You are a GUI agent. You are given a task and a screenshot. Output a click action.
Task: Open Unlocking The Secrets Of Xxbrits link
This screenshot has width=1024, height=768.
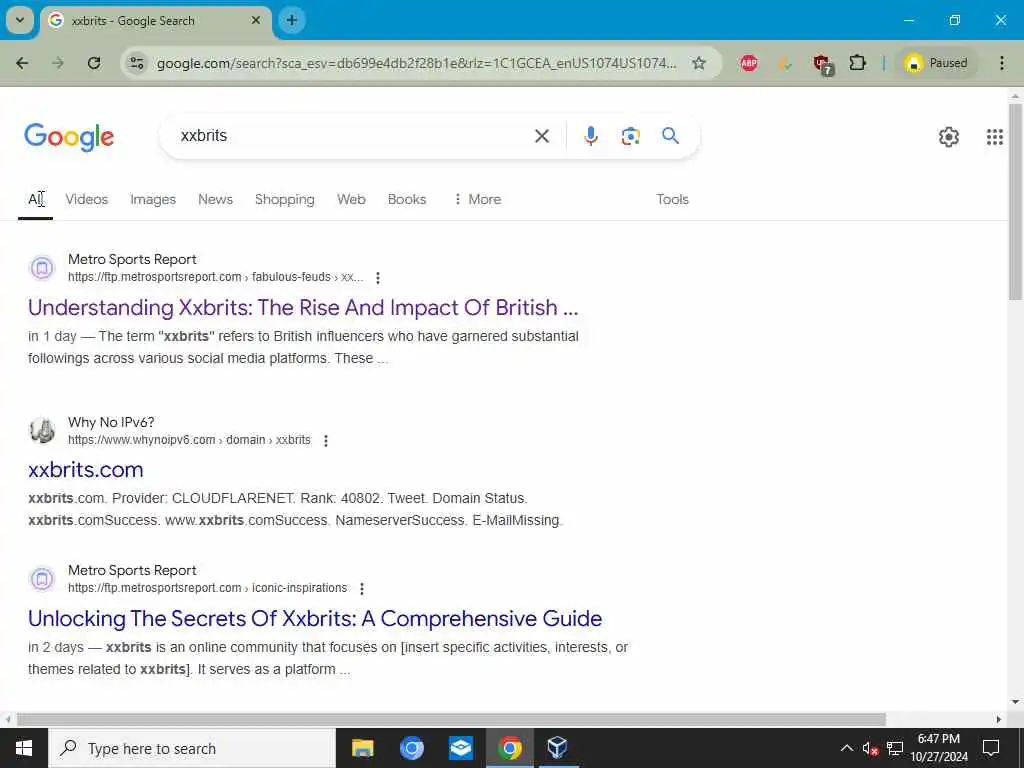(x=315, y=618)
